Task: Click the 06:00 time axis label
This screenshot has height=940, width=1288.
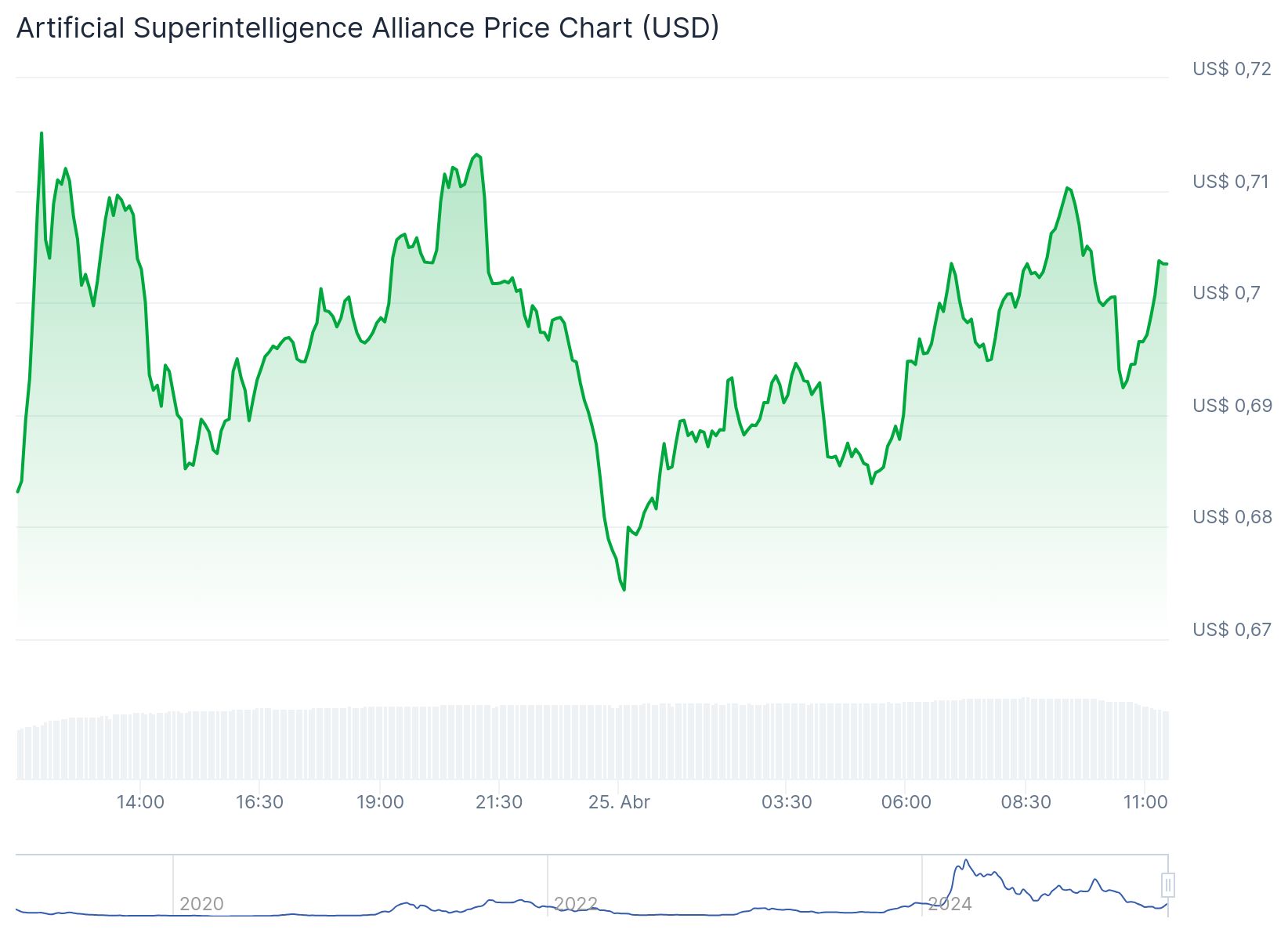Action: (906, 802)
